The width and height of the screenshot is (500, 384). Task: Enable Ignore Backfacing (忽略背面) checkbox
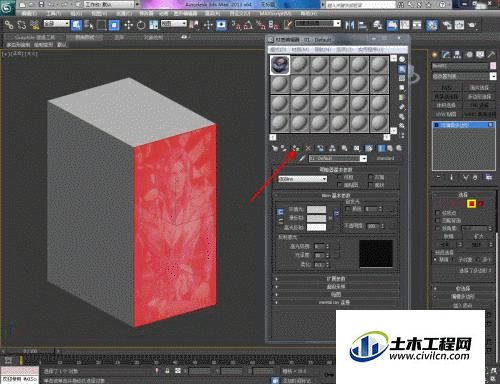(x=438, y=220)
